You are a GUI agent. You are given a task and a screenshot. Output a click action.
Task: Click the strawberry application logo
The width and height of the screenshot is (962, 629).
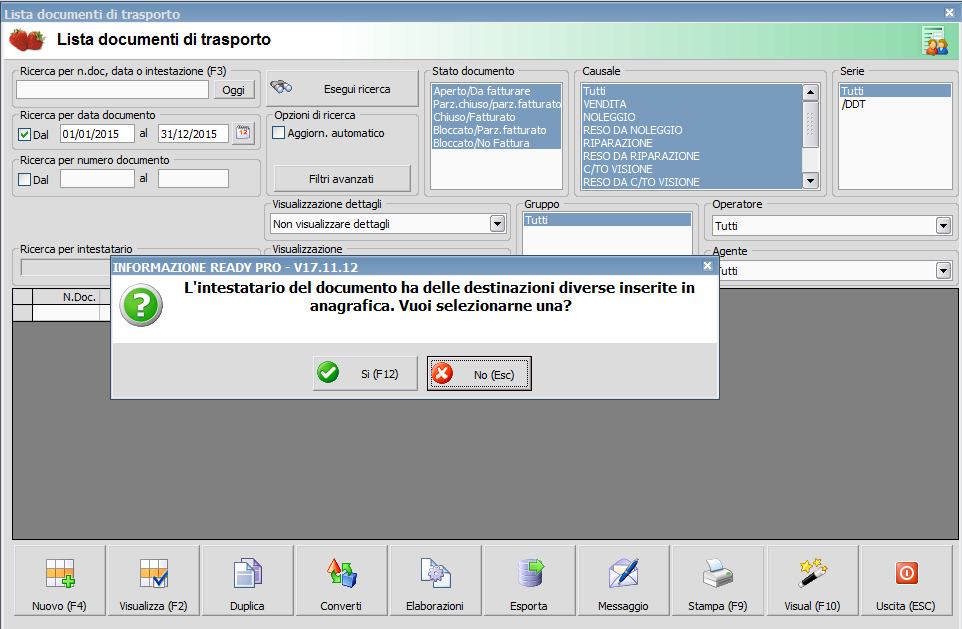coord(27,40)
